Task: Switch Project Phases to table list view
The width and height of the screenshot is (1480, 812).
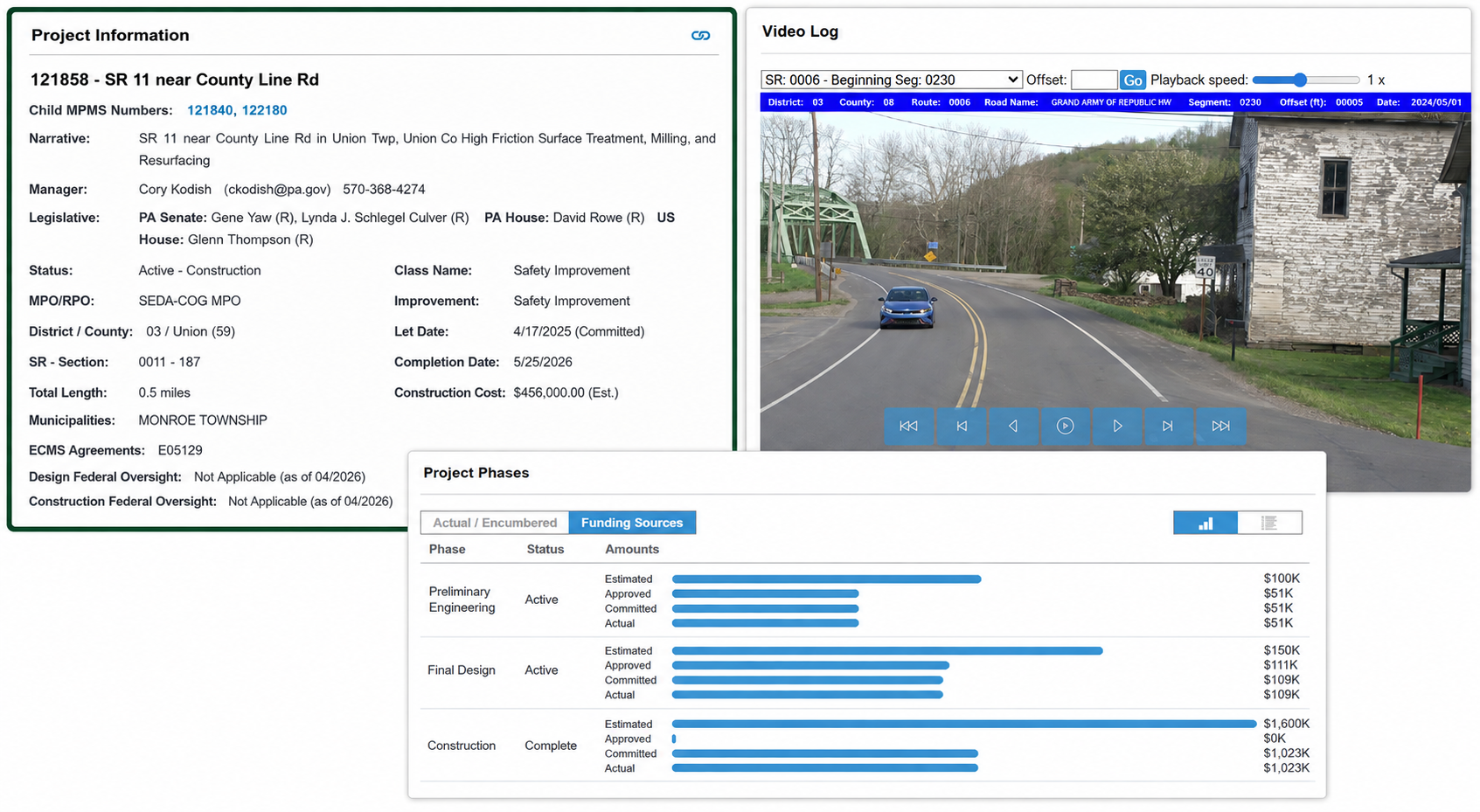Action: click(1269, 523)
